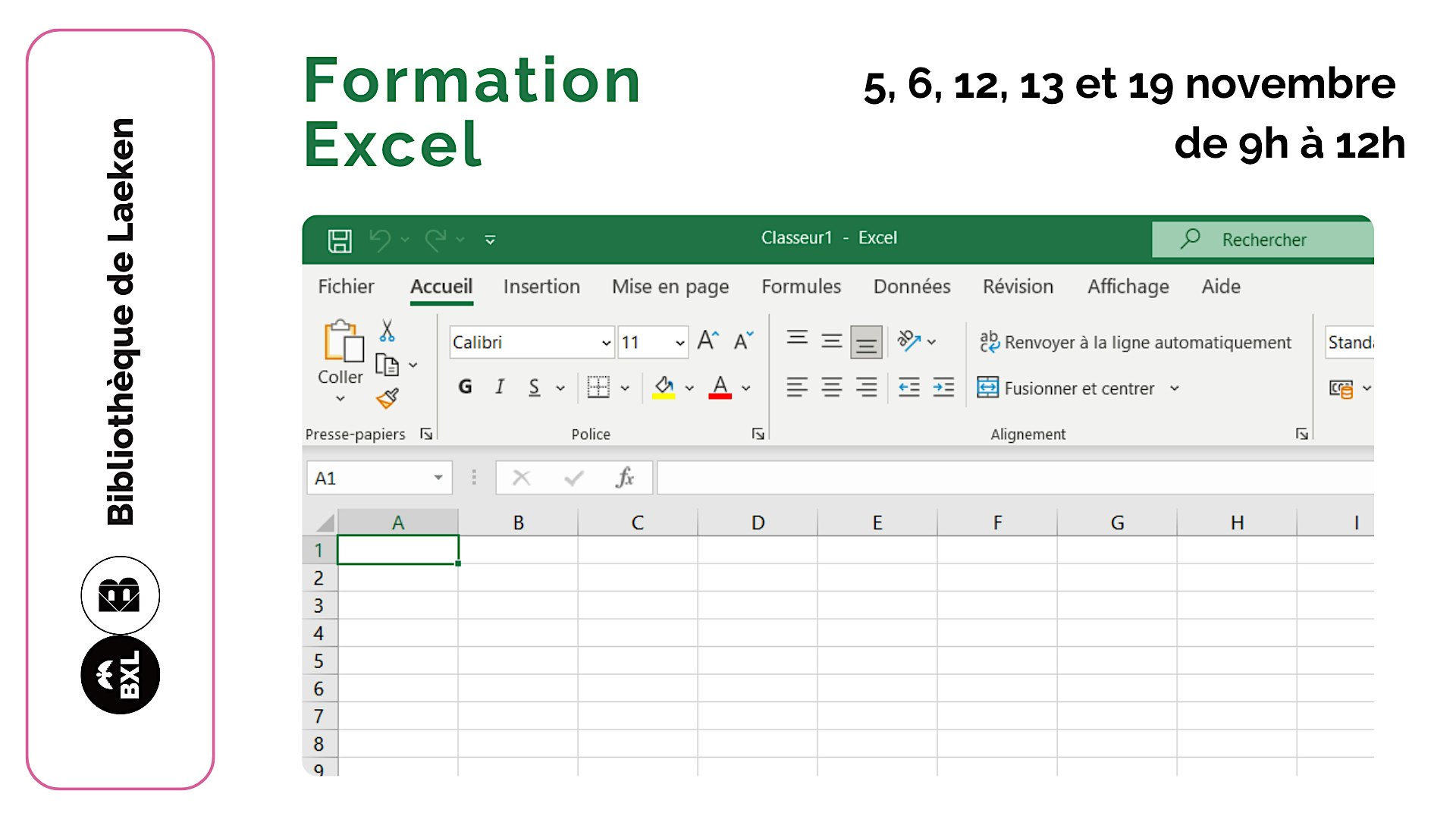The height and width of the screenshot is (819, 1456).
Task: Click Renvoyer à la ligne automatiquement
Action: (x=1135, y=343)
